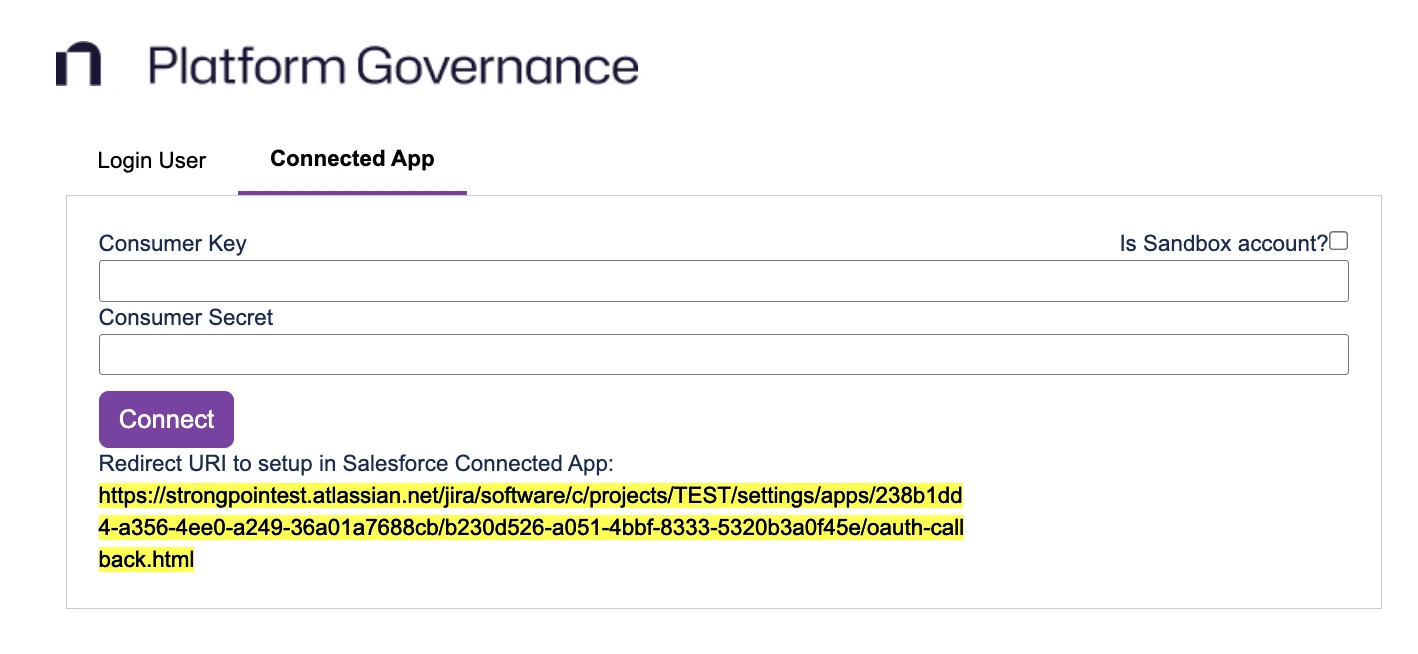Click the redirect URI setup instruction text

(x=355, y=463)
